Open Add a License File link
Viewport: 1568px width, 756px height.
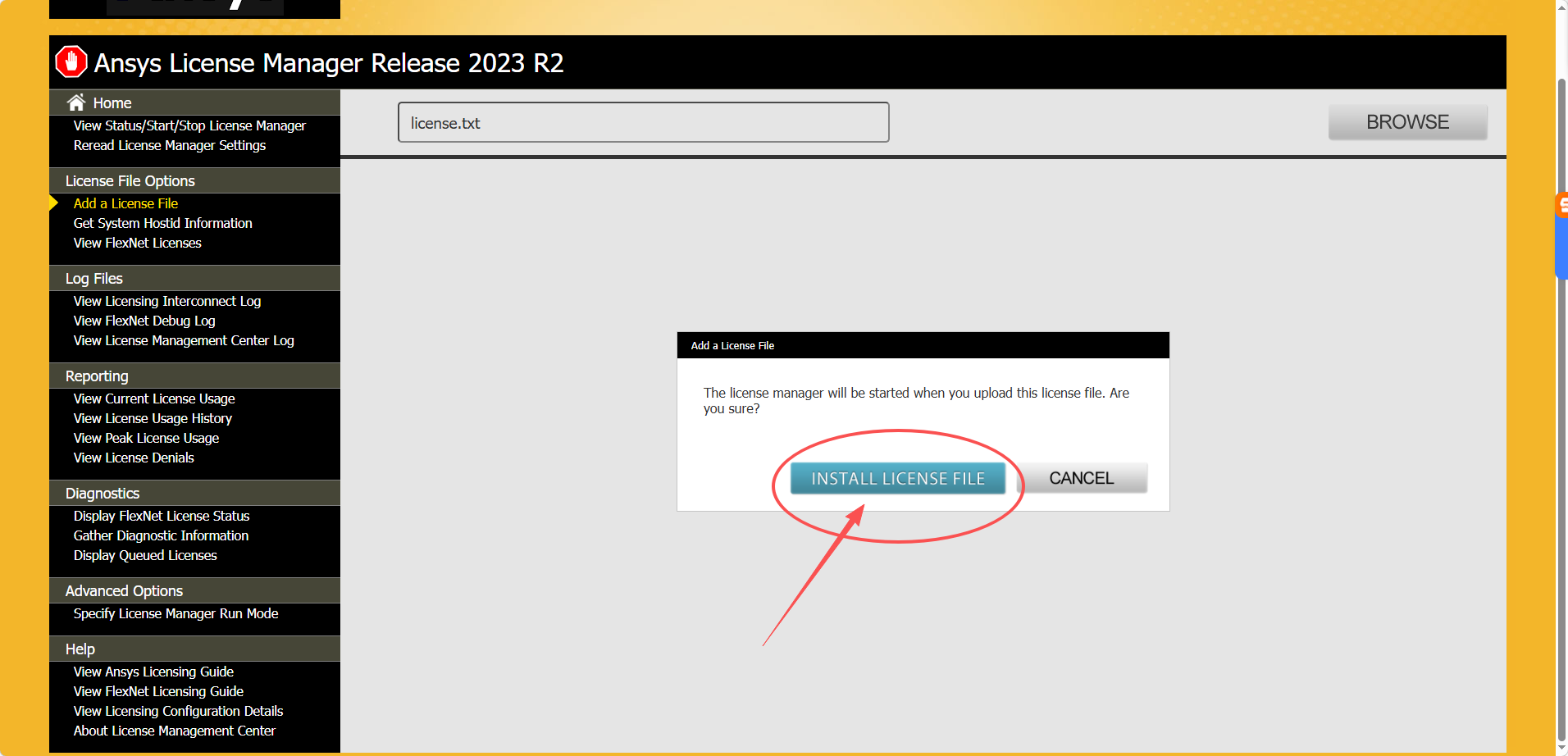(x=125, y=203)
